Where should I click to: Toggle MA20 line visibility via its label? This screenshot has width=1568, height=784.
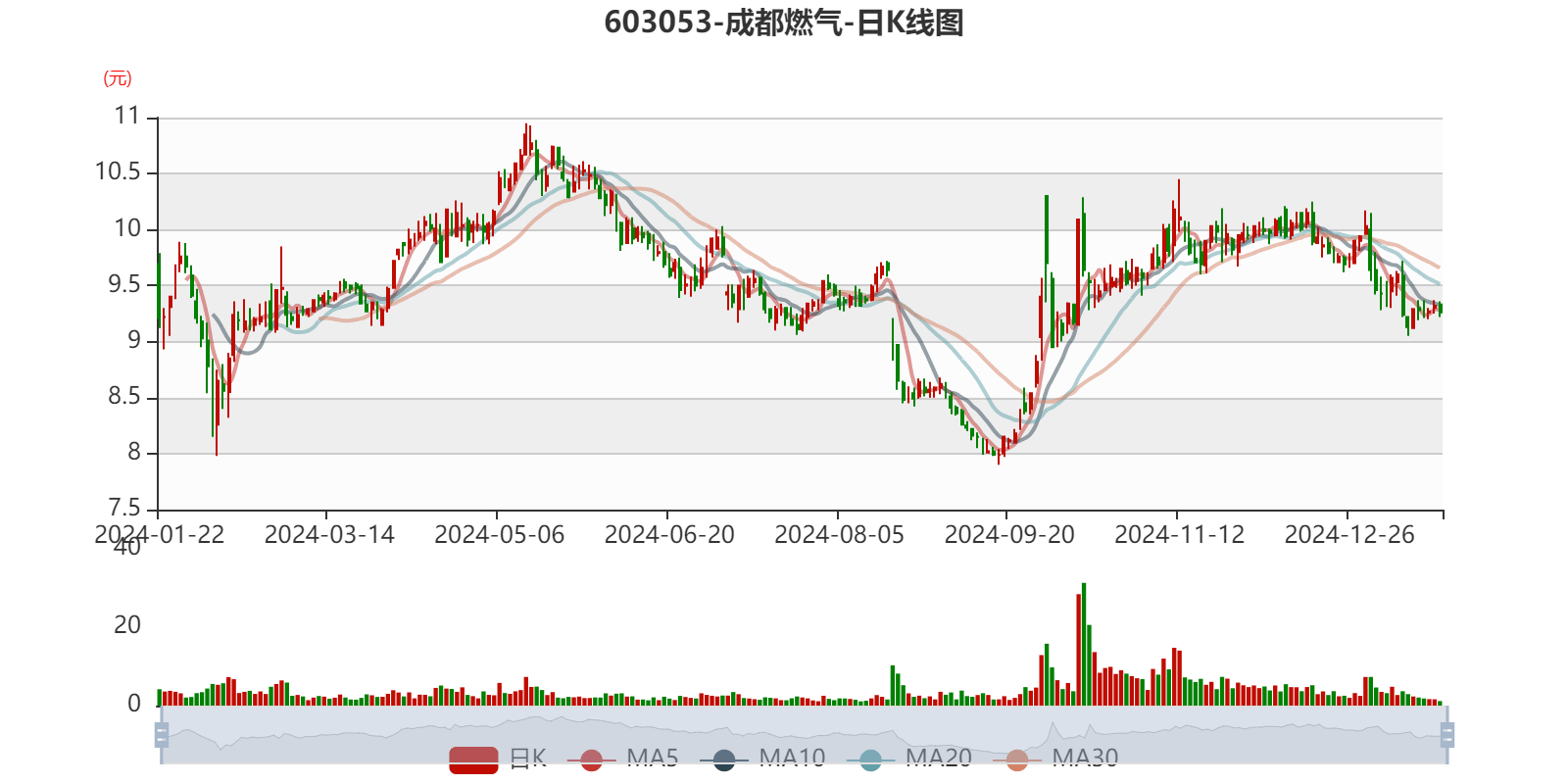tap(938, 758)
